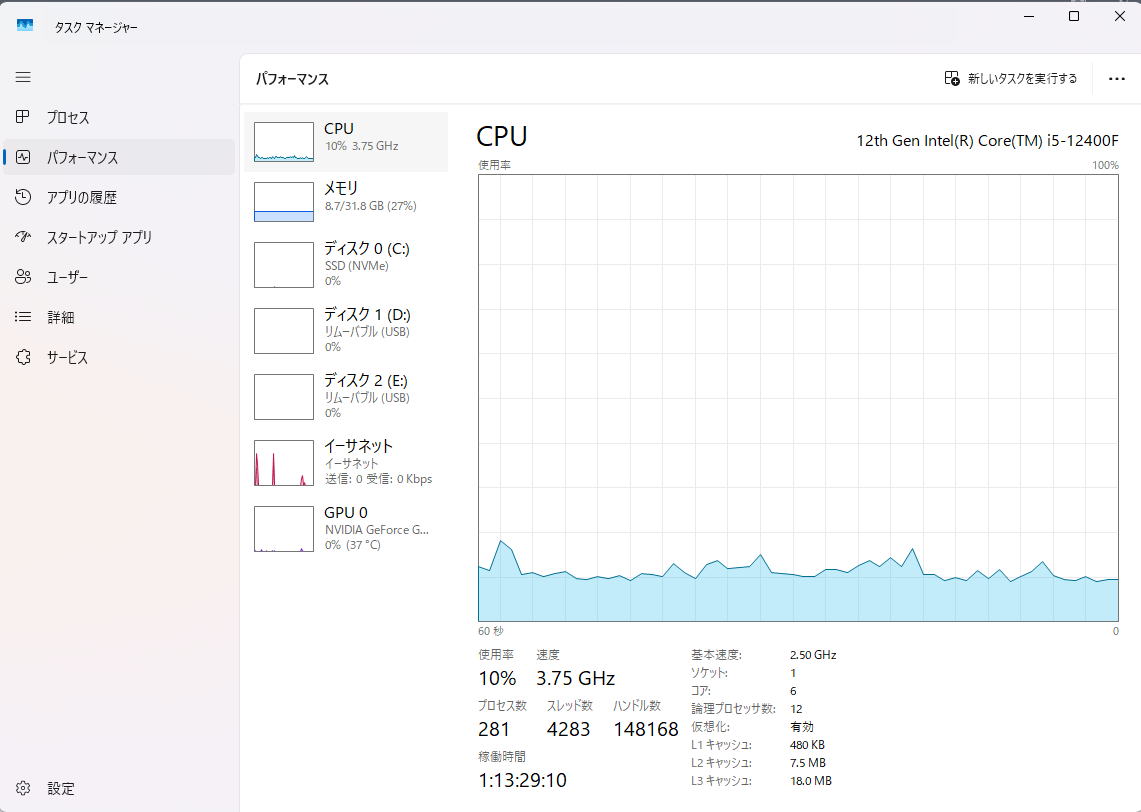
Task: Open the プロセス page icon
Action: (x=23, y=117)
